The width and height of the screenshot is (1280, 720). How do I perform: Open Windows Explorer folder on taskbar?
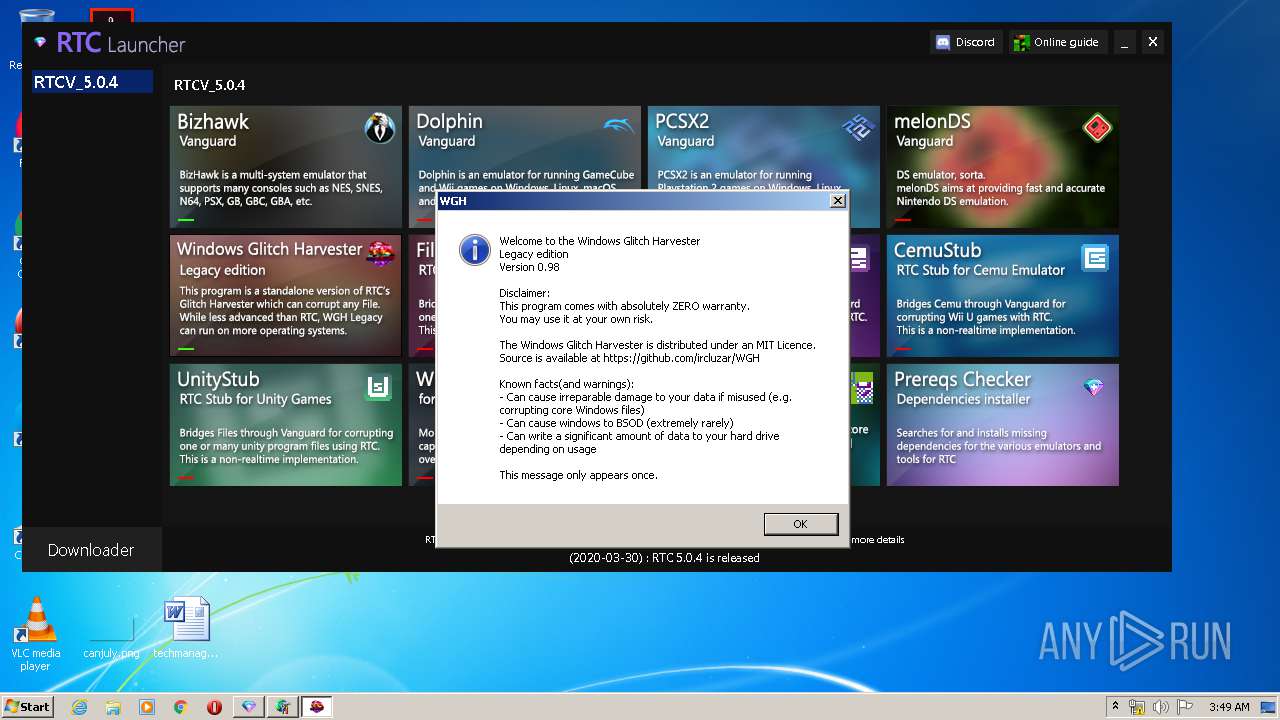click(x=113, y=707)
